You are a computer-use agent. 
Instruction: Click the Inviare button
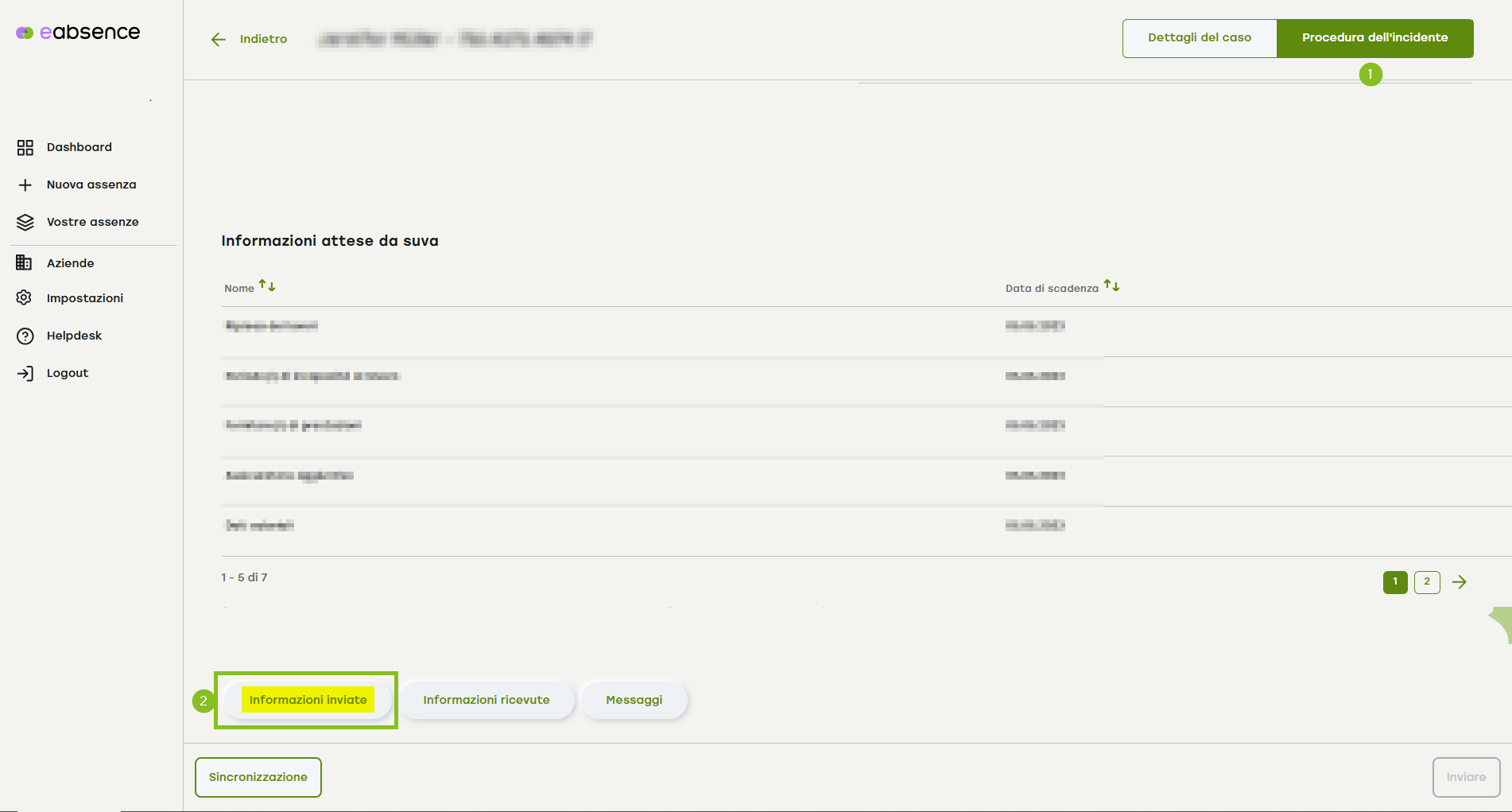[x=1467, y=777]
